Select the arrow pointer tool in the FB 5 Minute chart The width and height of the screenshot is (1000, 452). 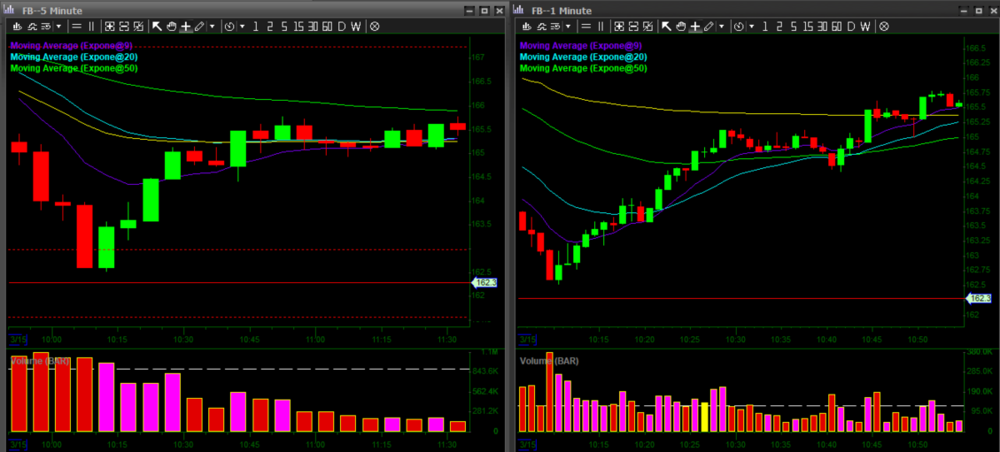[156, 26]
